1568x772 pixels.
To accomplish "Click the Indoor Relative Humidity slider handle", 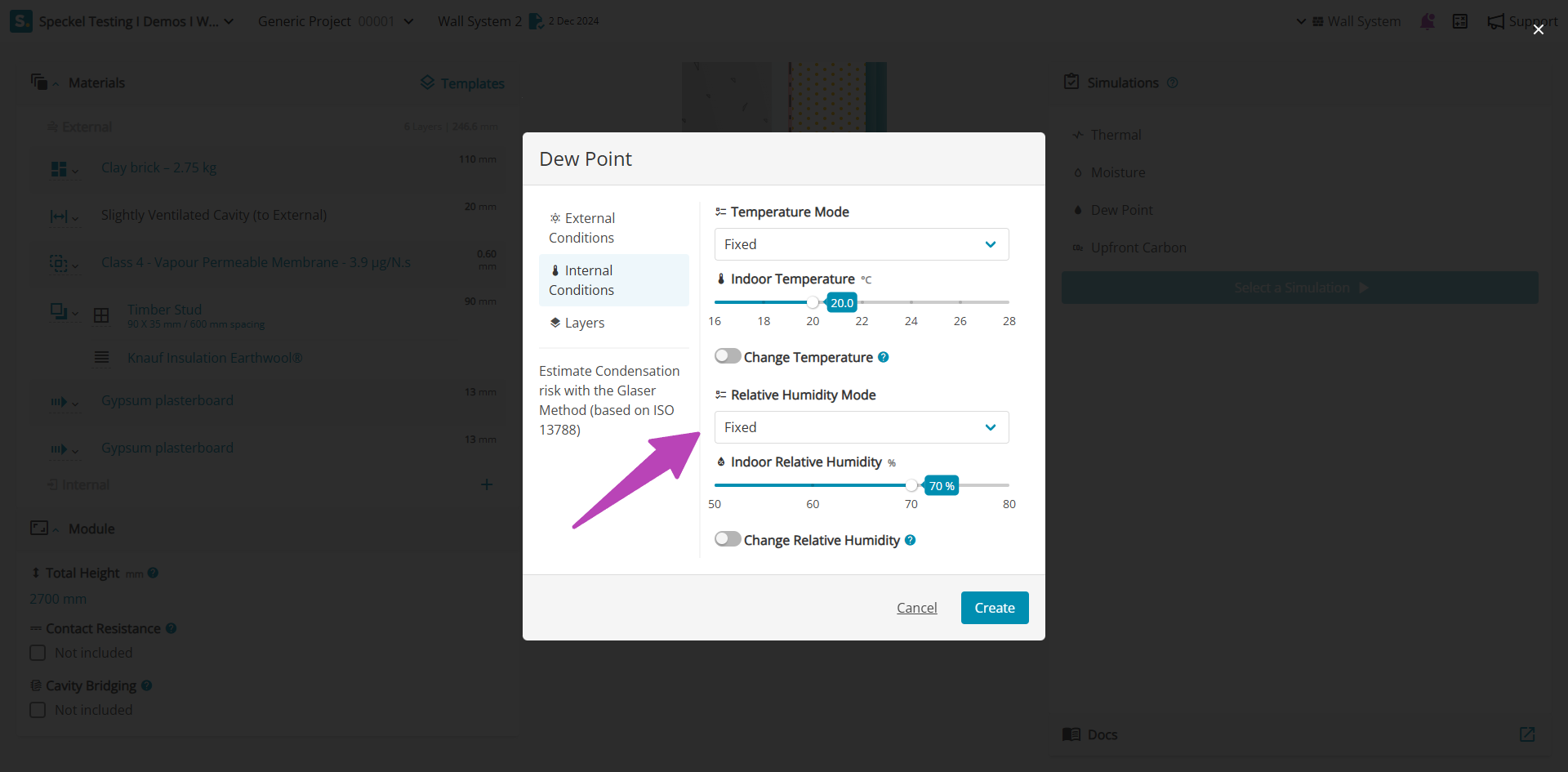I will pyautogui.click(x=911, y=485).
